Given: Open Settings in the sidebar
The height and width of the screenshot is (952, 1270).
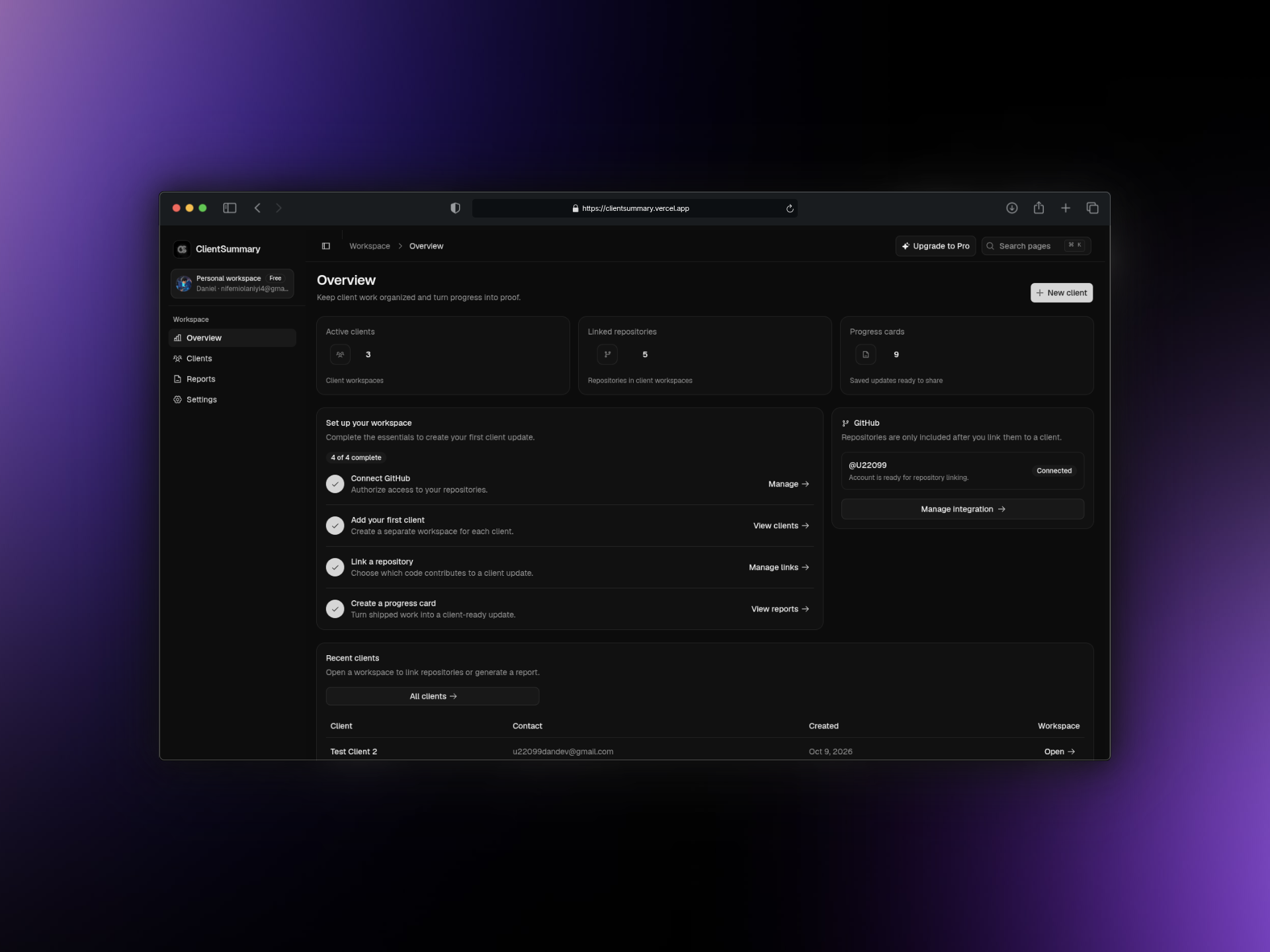Looking at the screenshot, I should tap(232, 399).
